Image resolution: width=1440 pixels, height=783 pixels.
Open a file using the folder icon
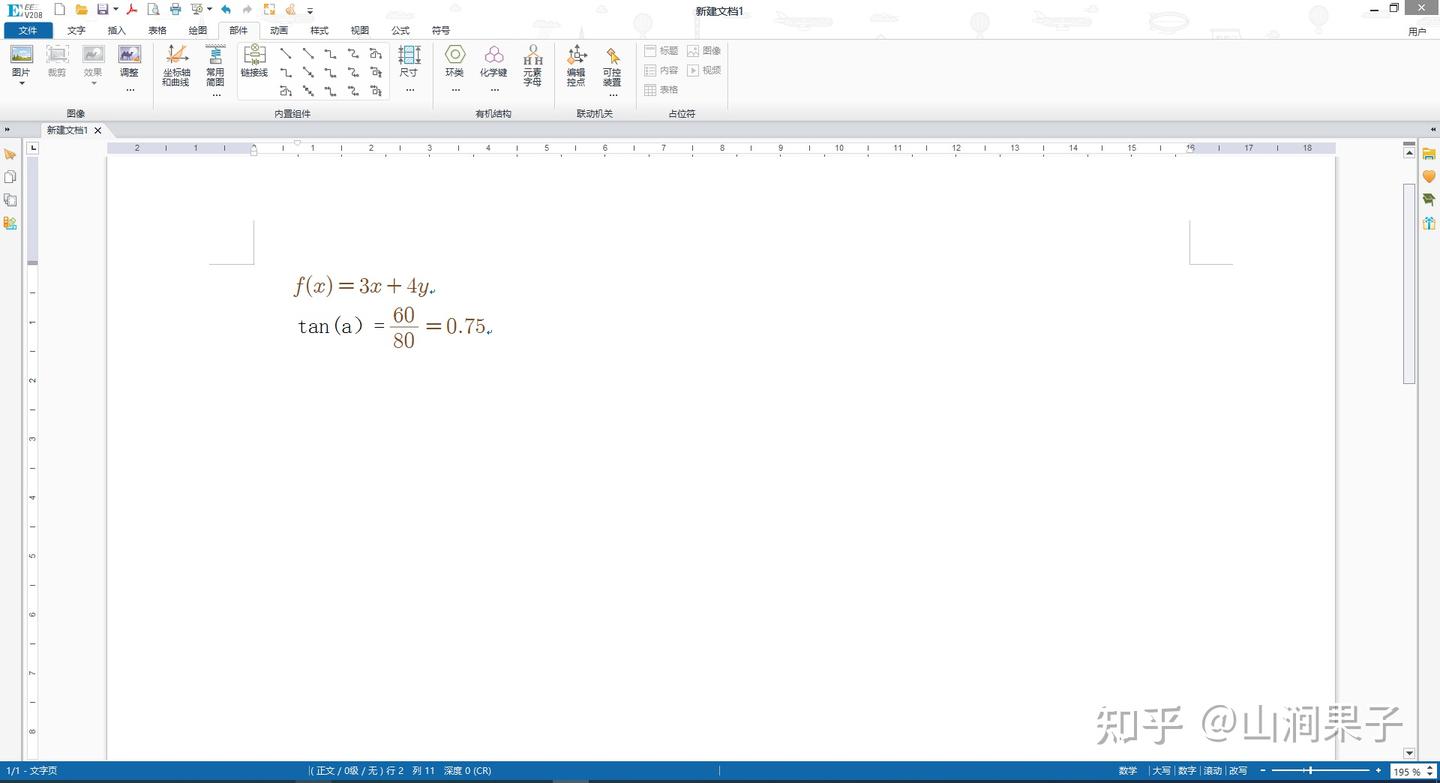click(82, 9)
